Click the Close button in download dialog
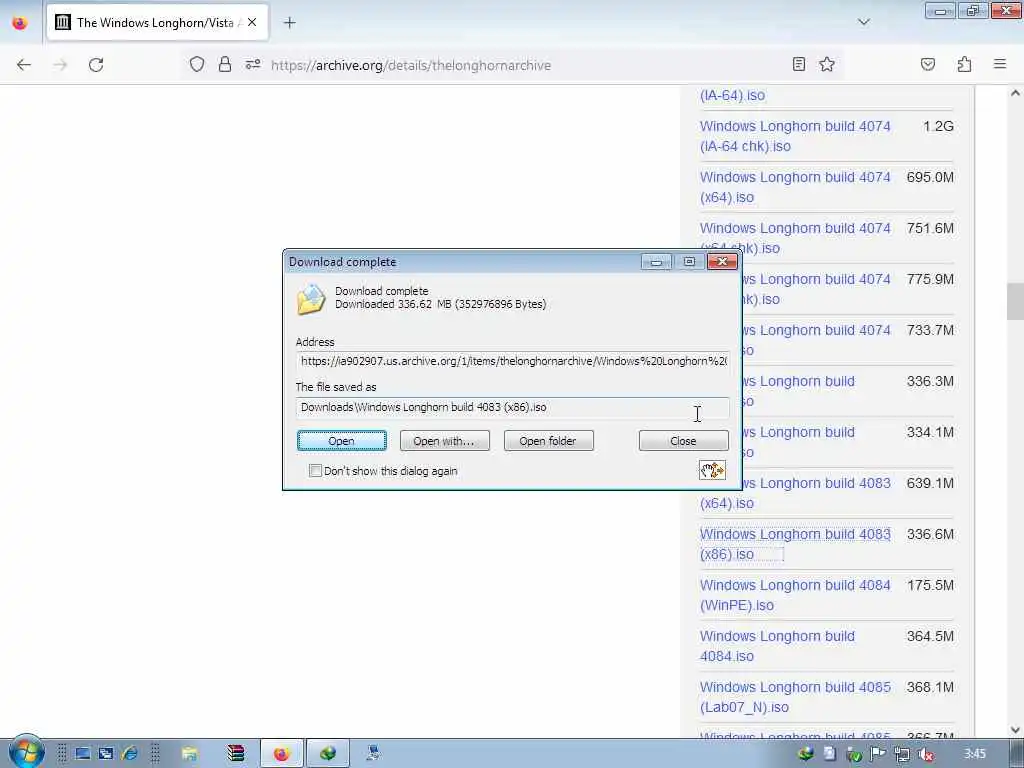 tap(683, 441)
